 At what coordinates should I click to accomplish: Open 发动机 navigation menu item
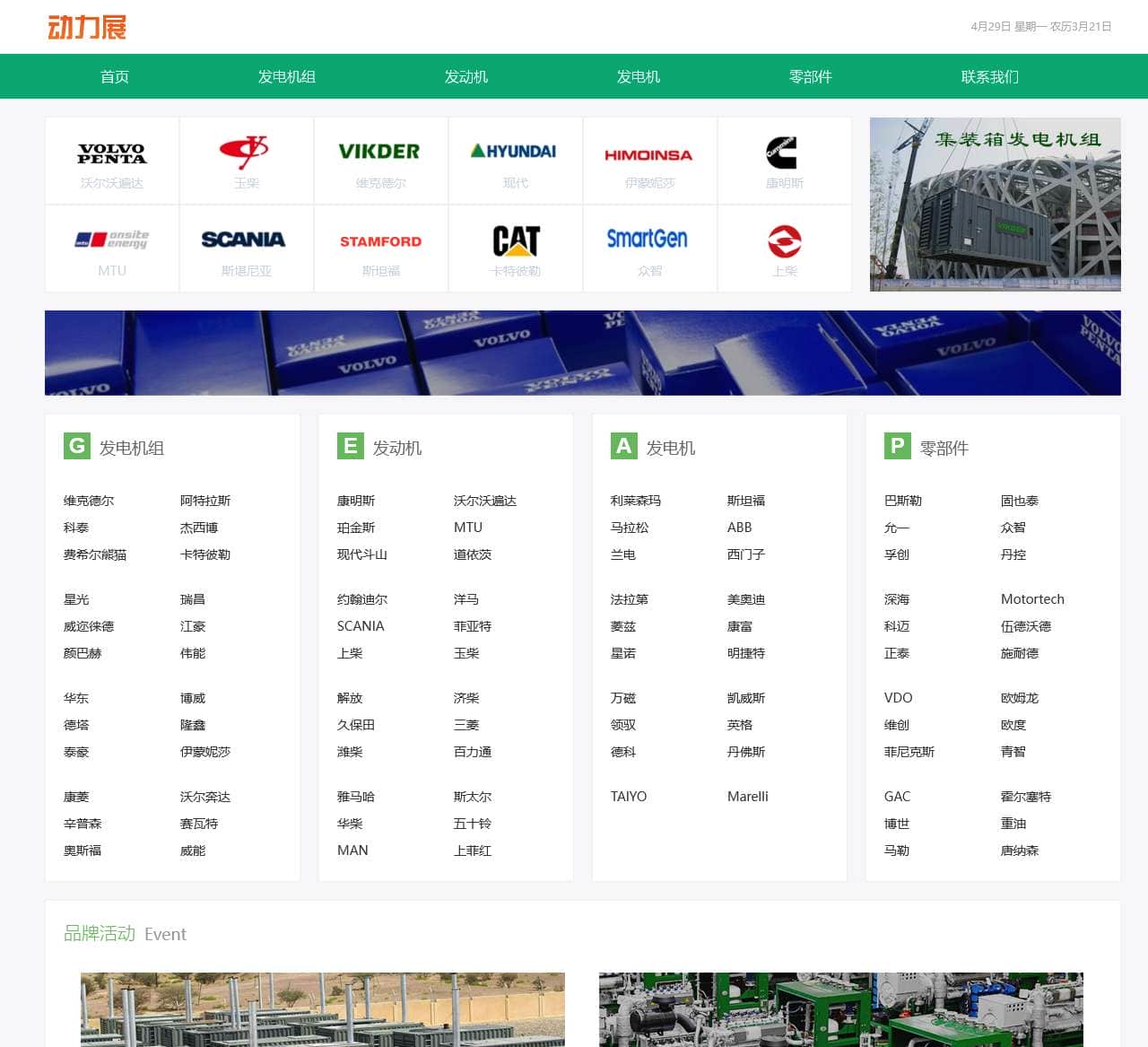coord(466,76)
